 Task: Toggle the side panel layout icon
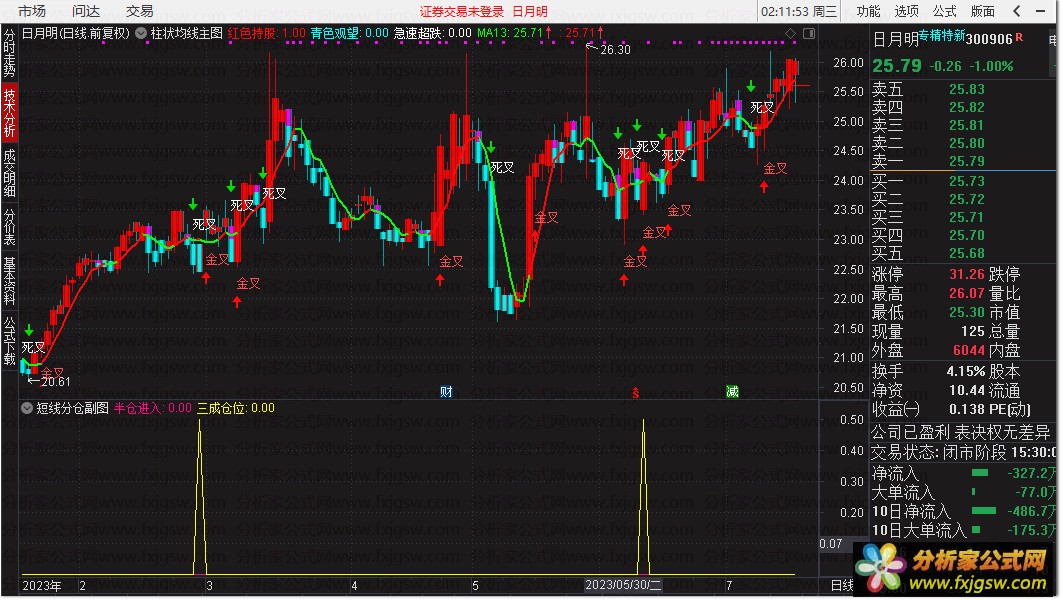tap(809, 33)
